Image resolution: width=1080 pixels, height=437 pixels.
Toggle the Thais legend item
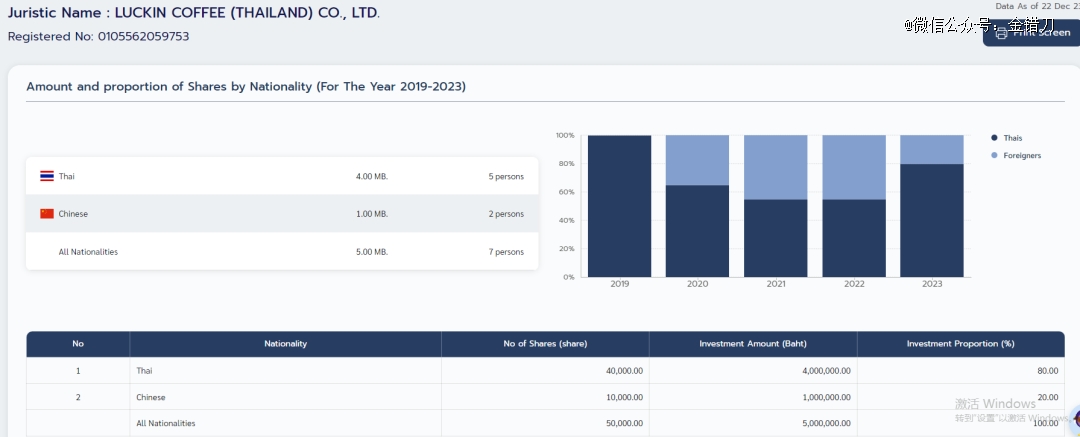click(1007, 138)
